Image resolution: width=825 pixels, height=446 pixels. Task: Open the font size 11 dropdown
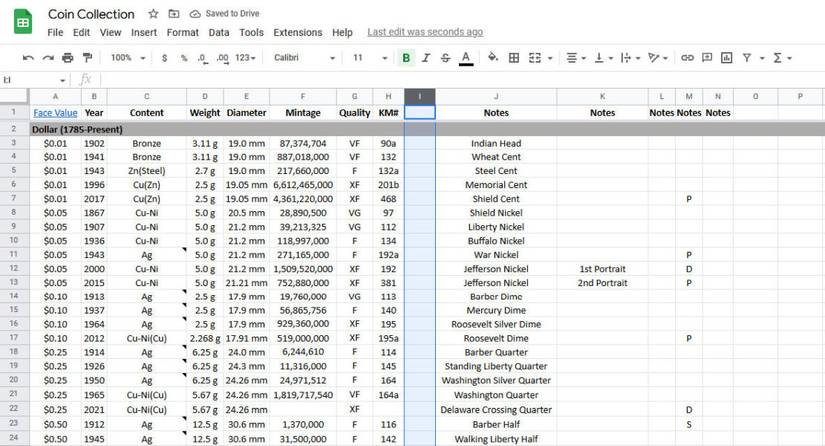click(x=365, y=58)
